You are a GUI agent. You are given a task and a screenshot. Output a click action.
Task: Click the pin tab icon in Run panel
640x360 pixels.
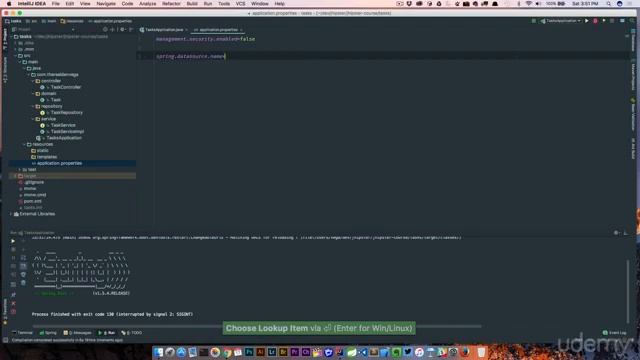(13, 294)
